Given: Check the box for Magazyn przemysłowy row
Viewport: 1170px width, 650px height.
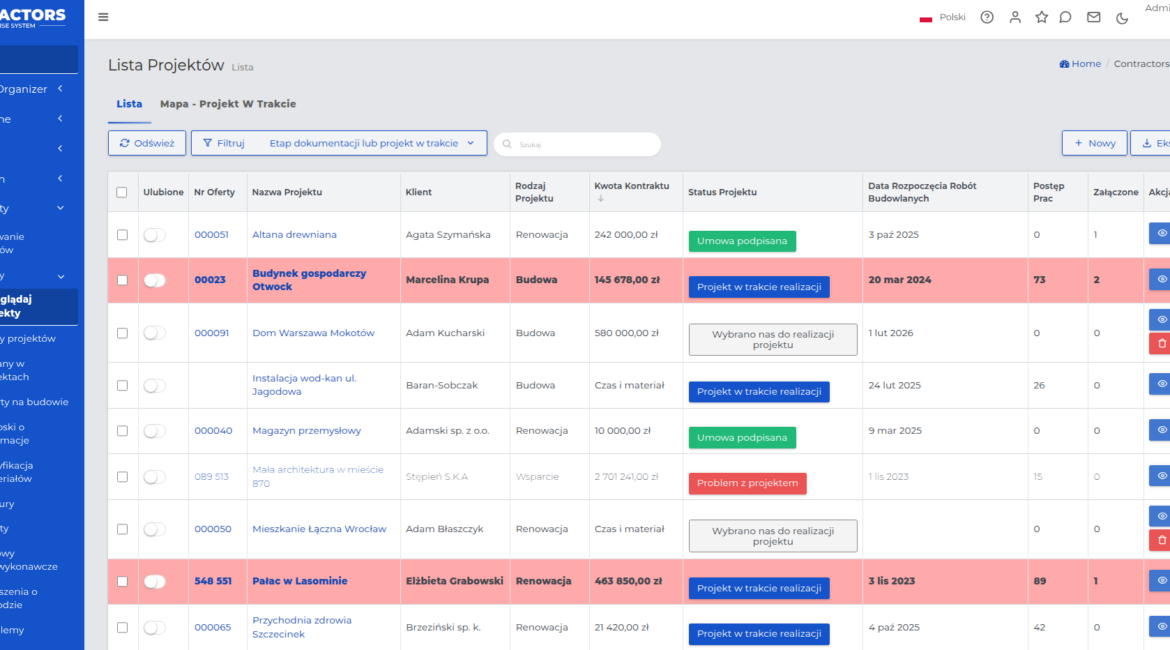Looking at the screenshot, I should [x=122, y=431].
